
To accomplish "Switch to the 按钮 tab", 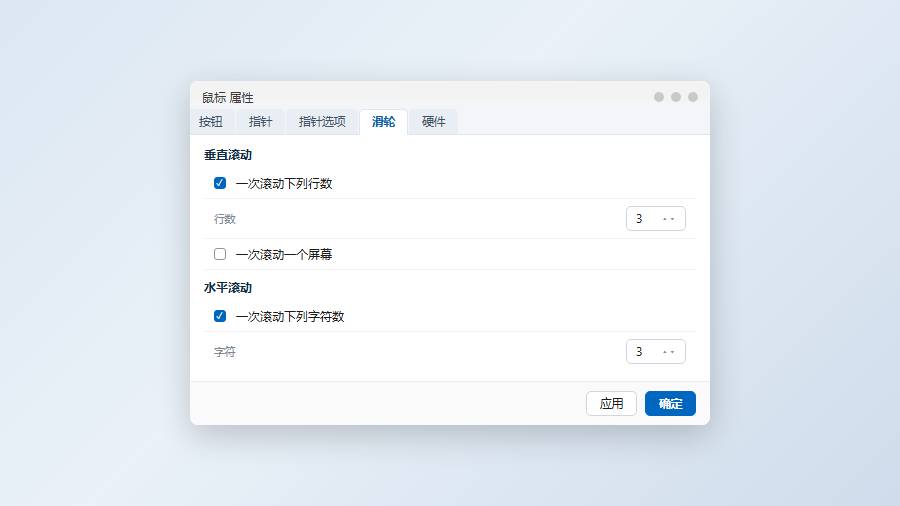I will point(211,122).
